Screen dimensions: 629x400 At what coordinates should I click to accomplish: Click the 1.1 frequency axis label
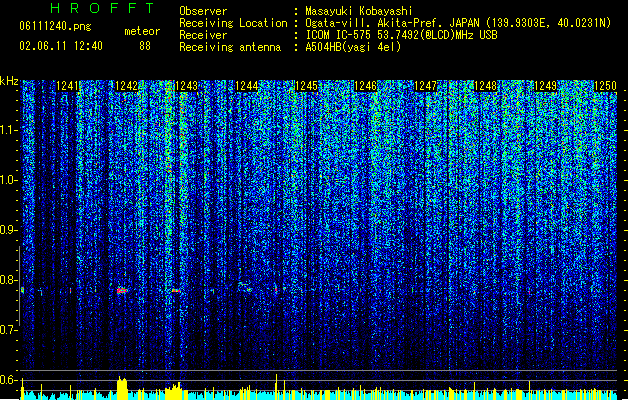[x=9, y=130]
